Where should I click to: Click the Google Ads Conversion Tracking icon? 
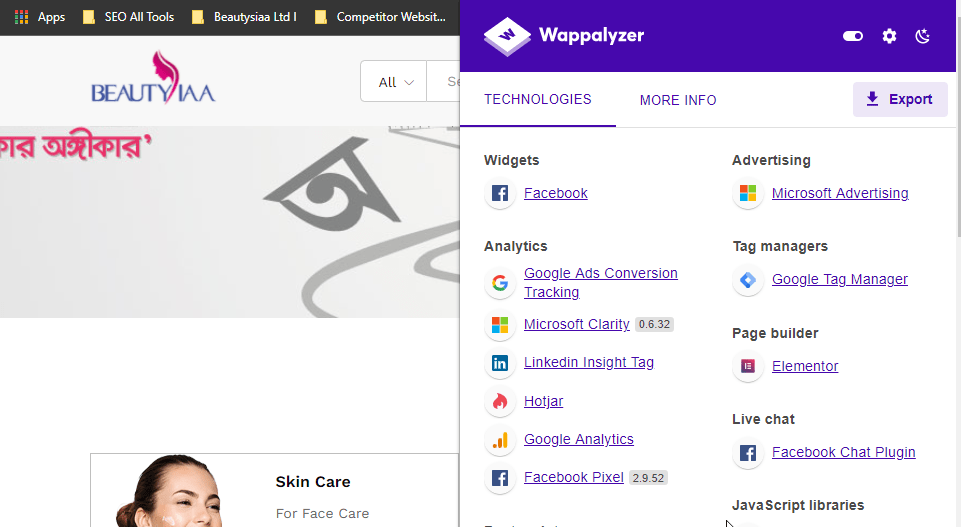[500, 282]
